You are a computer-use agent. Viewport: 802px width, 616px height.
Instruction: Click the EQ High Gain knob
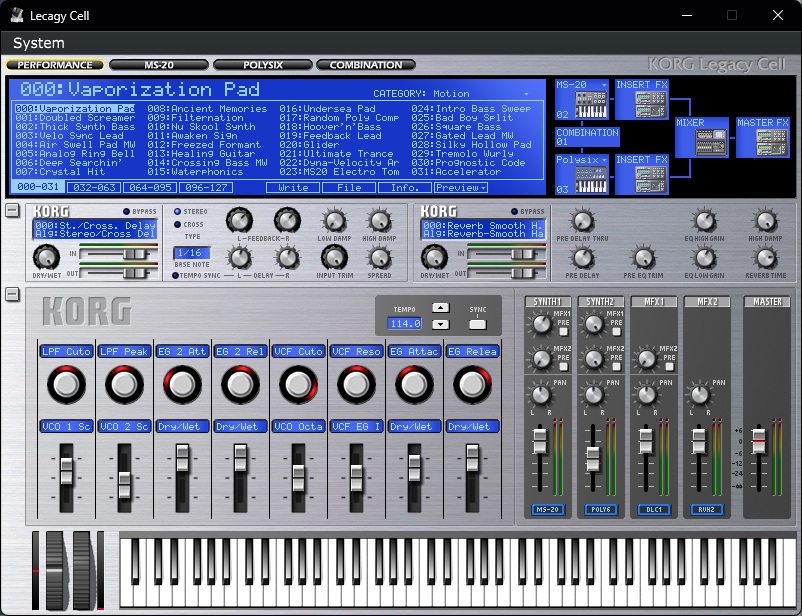(704, 221)
